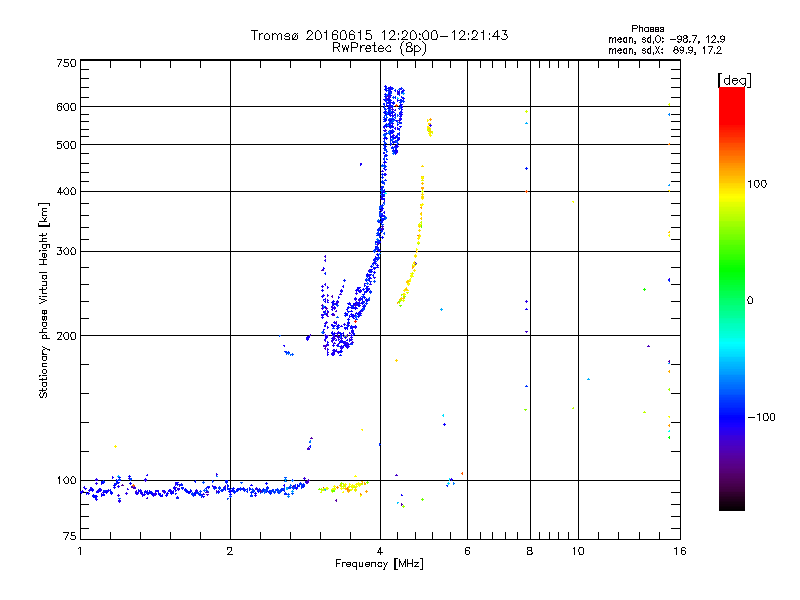Click colorbar tick label '-100'
Viewport: 800px width, 600px height.
[x=761, y=417]
